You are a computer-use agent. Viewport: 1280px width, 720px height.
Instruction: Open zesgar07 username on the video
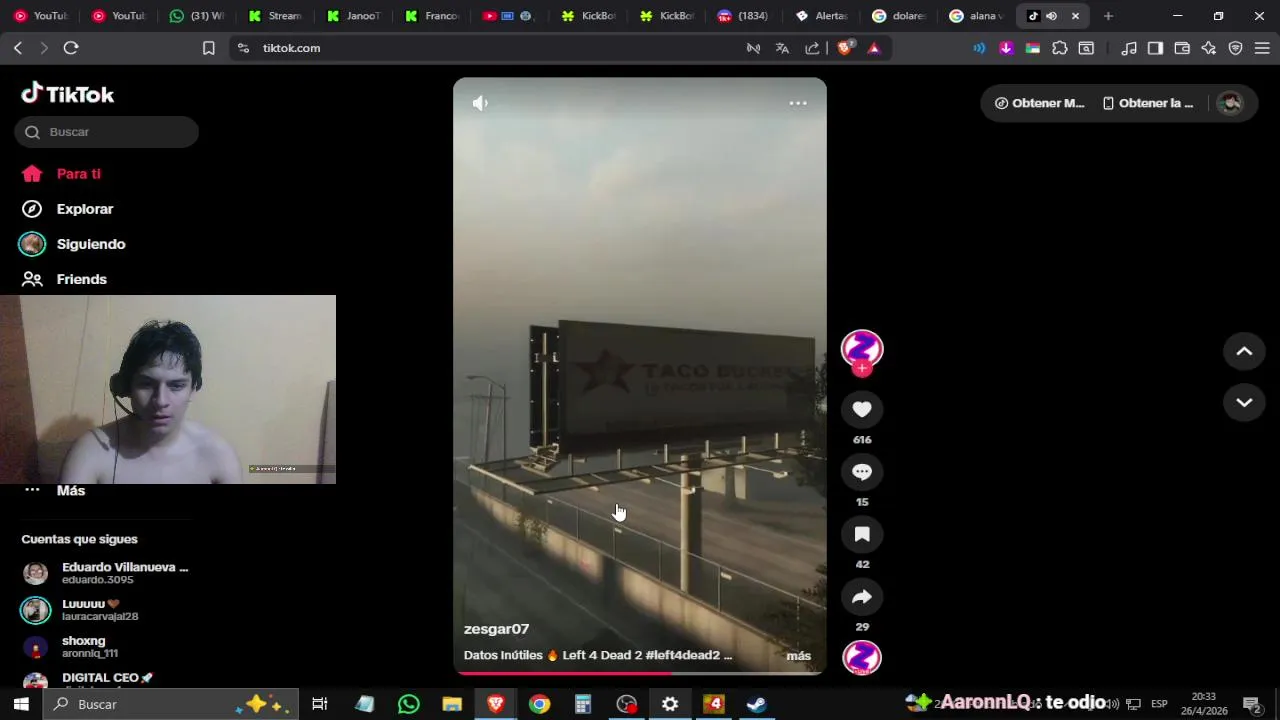496,629
